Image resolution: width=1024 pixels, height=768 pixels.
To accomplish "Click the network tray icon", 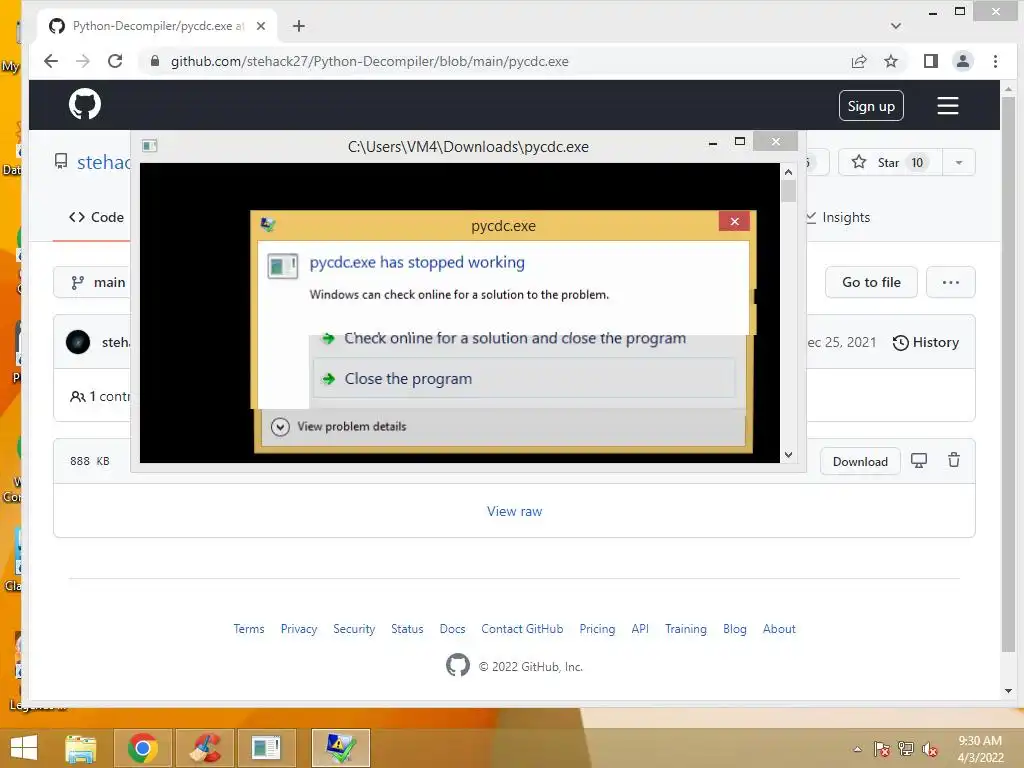I will pos(906,749).
